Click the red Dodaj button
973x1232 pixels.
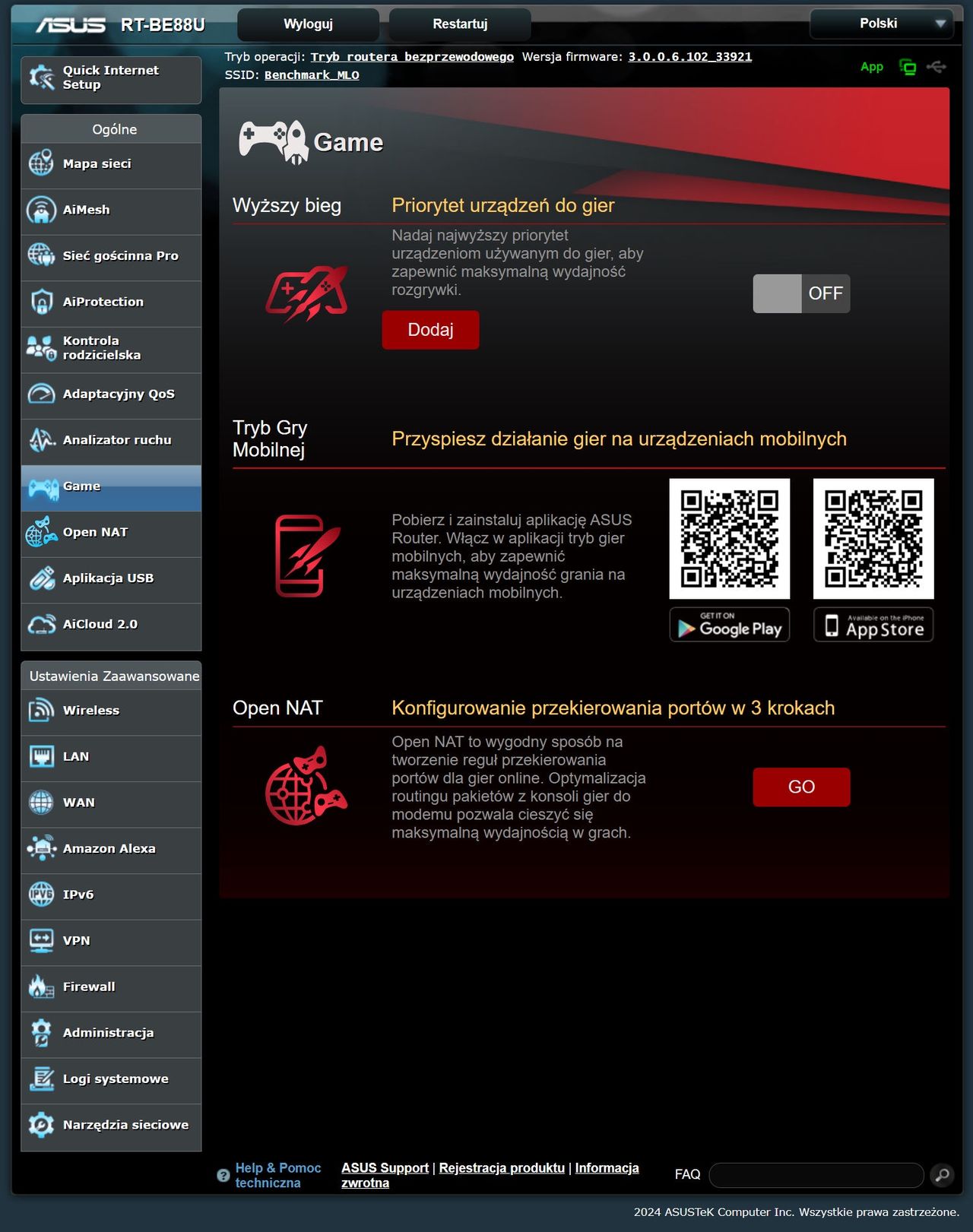coord(430,330)
